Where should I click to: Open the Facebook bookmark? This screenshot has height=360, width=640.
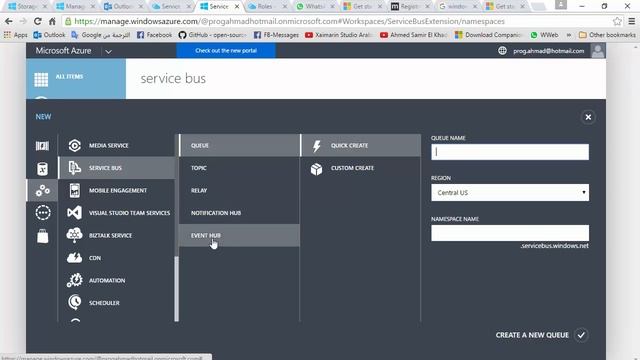(x=154, y=35)
